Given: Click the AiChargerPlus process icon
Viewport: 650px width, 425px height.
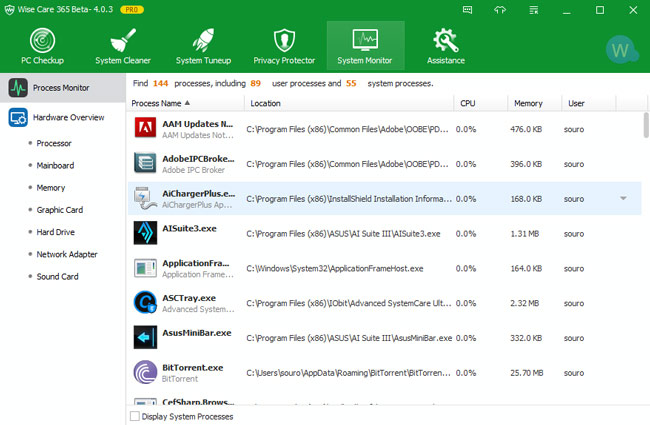Looking at the screenshot, I should [145, 197].
